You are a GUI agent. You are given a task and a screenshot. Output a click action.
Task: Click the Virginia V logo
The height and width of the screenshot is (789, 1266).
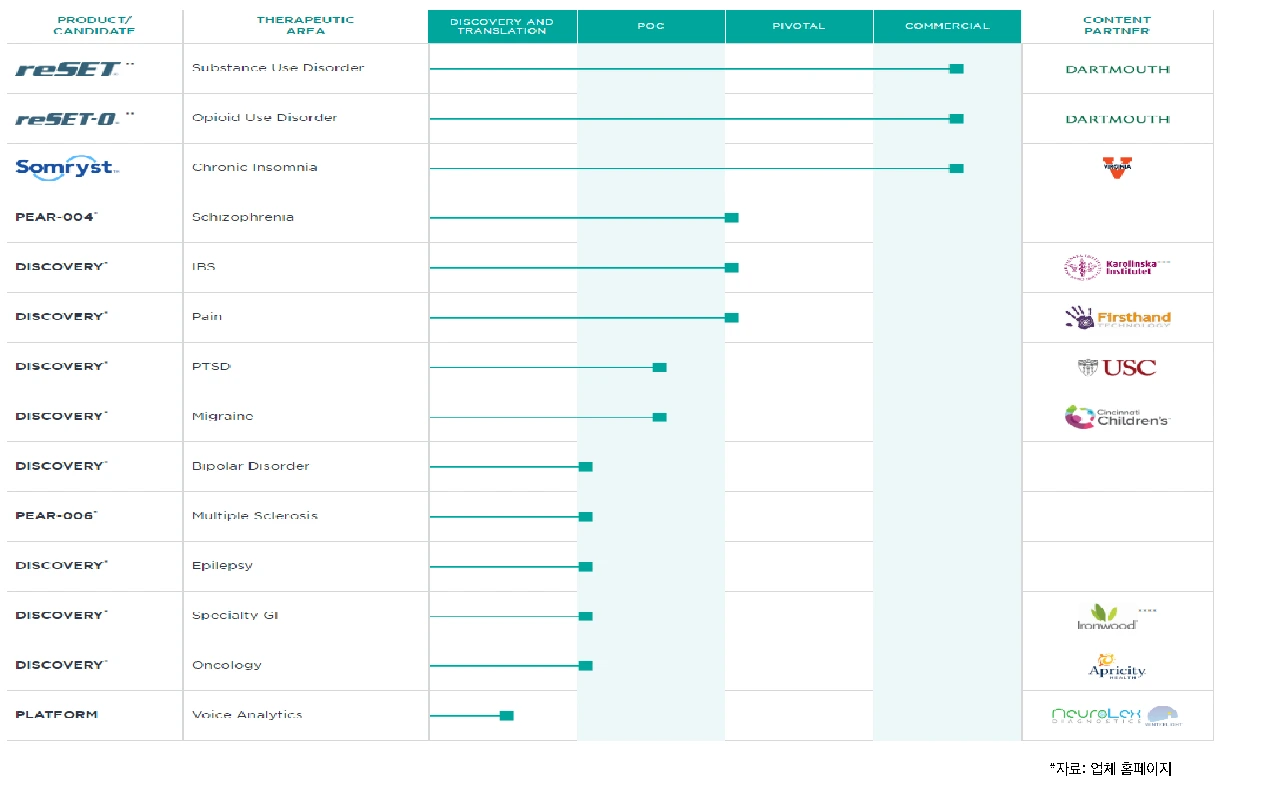coord(1117,168)
